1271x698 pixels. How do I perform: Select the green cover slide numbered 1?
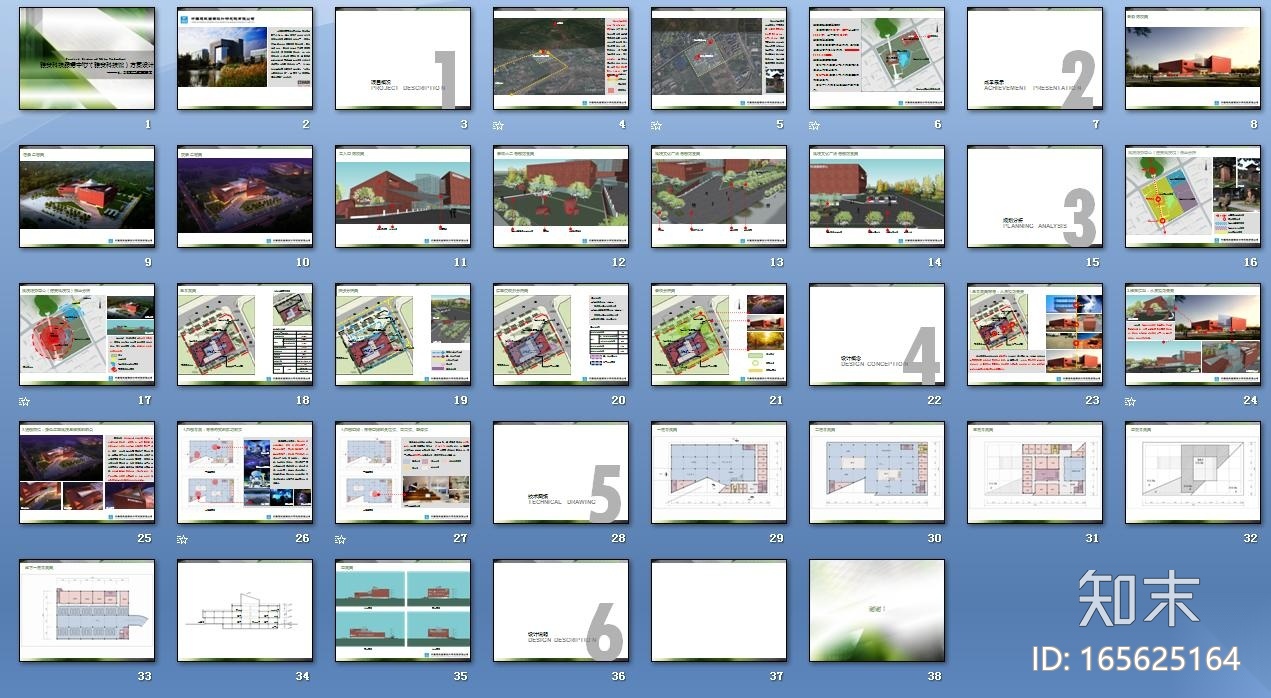(86, 57)
